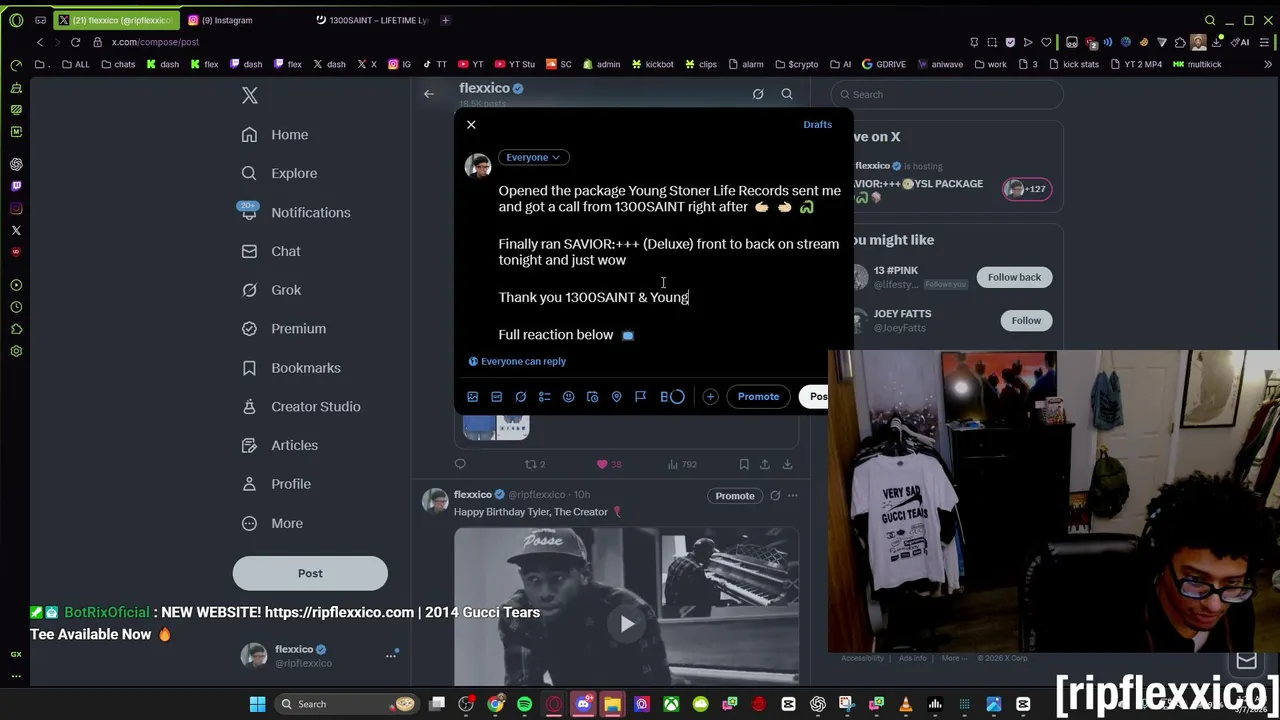Click the bold formatting icon in the compose toolbar

click(664, 397)
